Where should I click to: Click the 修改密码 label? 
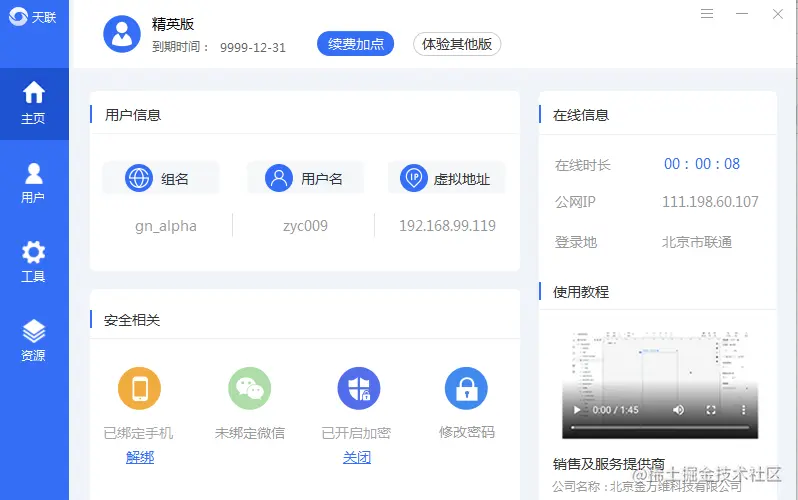(x=467, y=432)
